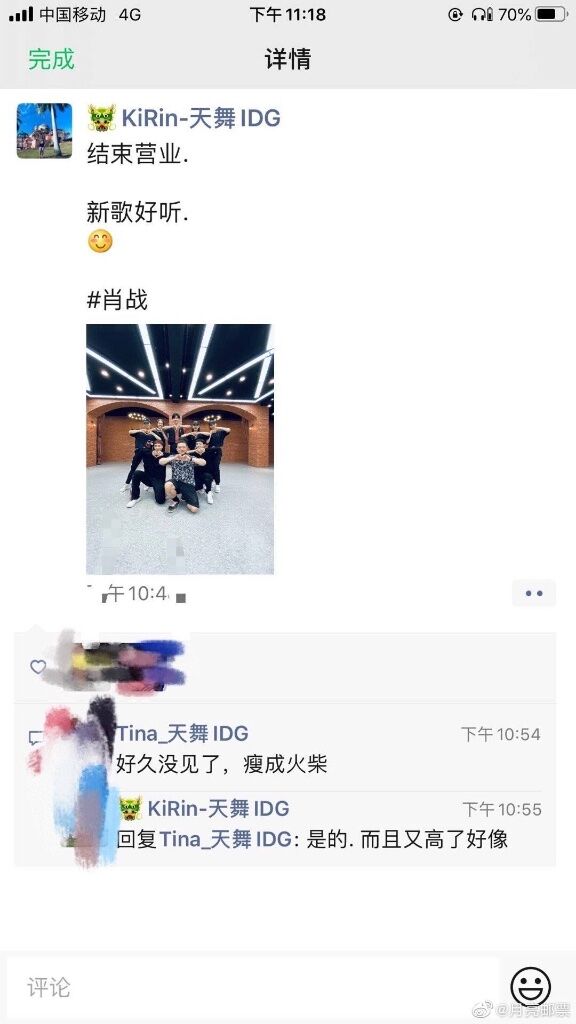Viewport: 576px width, 1024px height.
Task: Open the poster's palm tree profile avatar
Action: point(44,131)
